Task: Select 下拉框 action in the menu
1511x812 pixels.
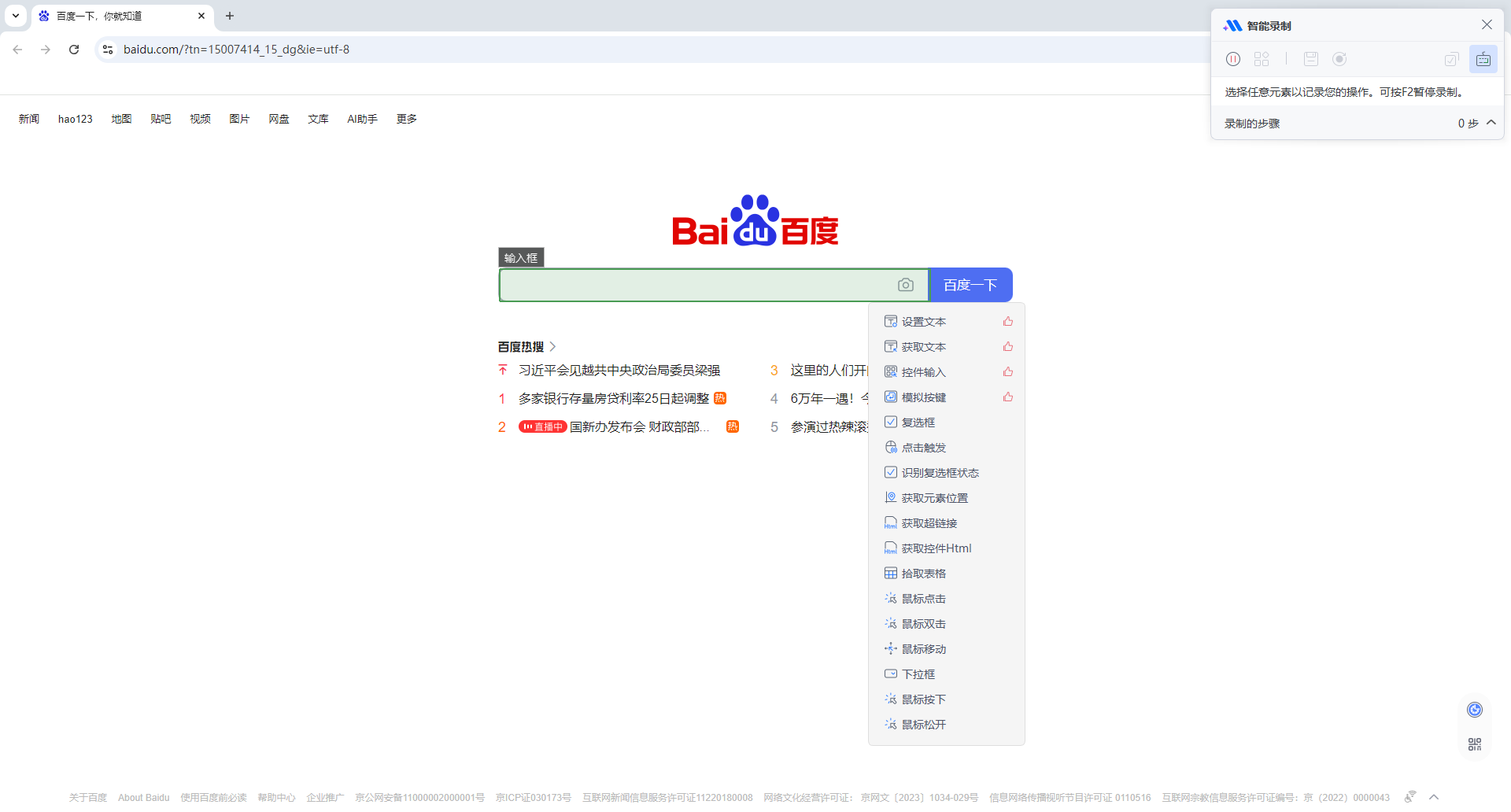Action: click(x=918, y=674)
